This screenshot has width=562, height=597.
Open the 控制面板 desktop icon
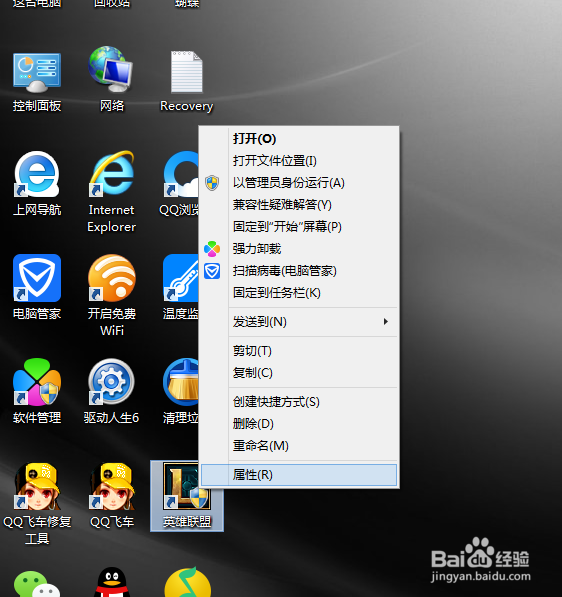click(37, 72)
